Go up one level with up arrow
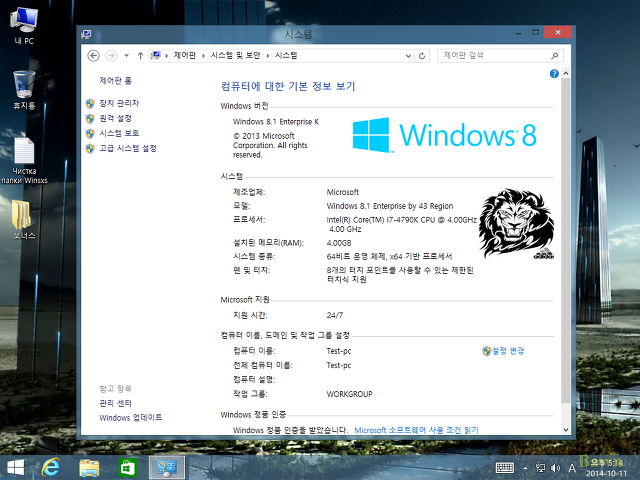The height and width of the screenshot is (480, 640). tap(140, 56)
